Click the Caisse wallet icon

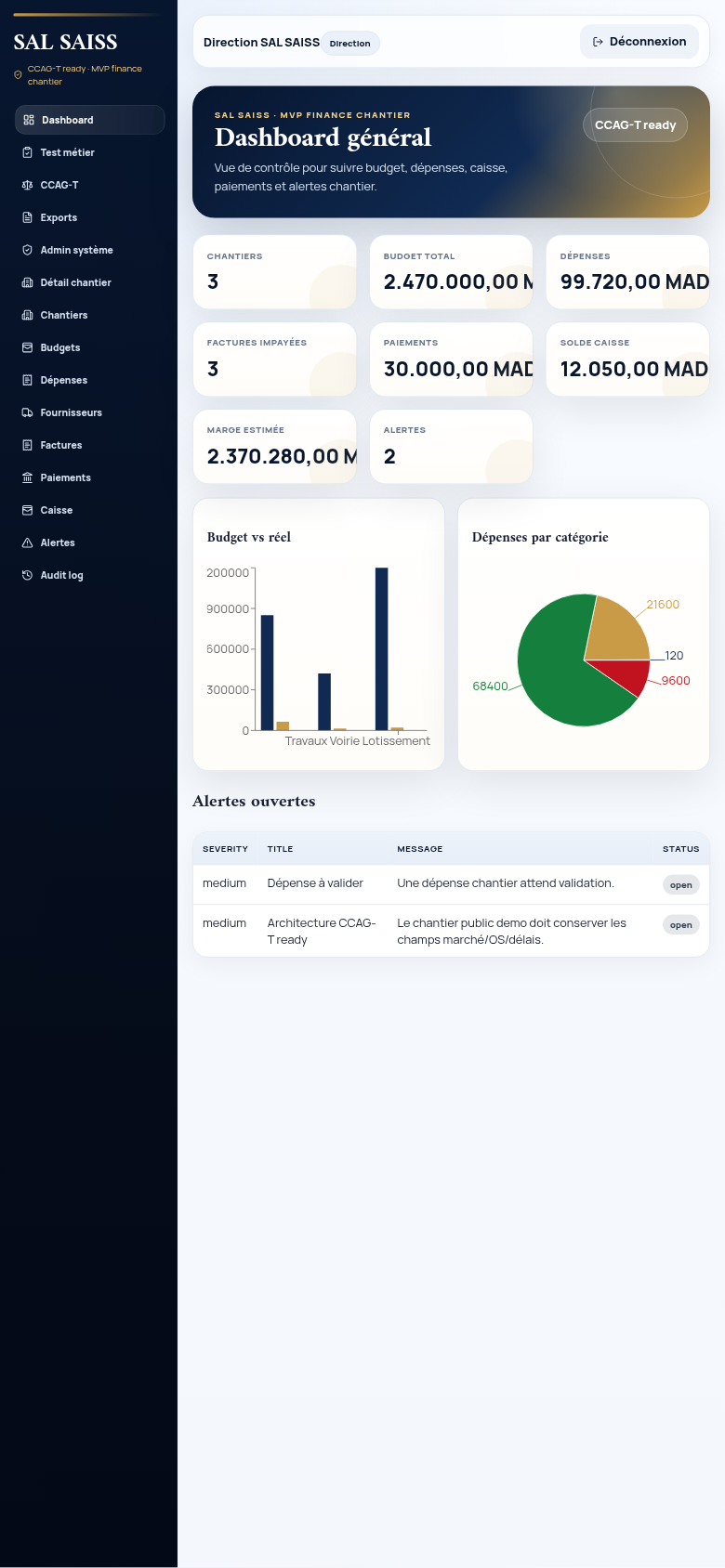(x=28, y=510)
